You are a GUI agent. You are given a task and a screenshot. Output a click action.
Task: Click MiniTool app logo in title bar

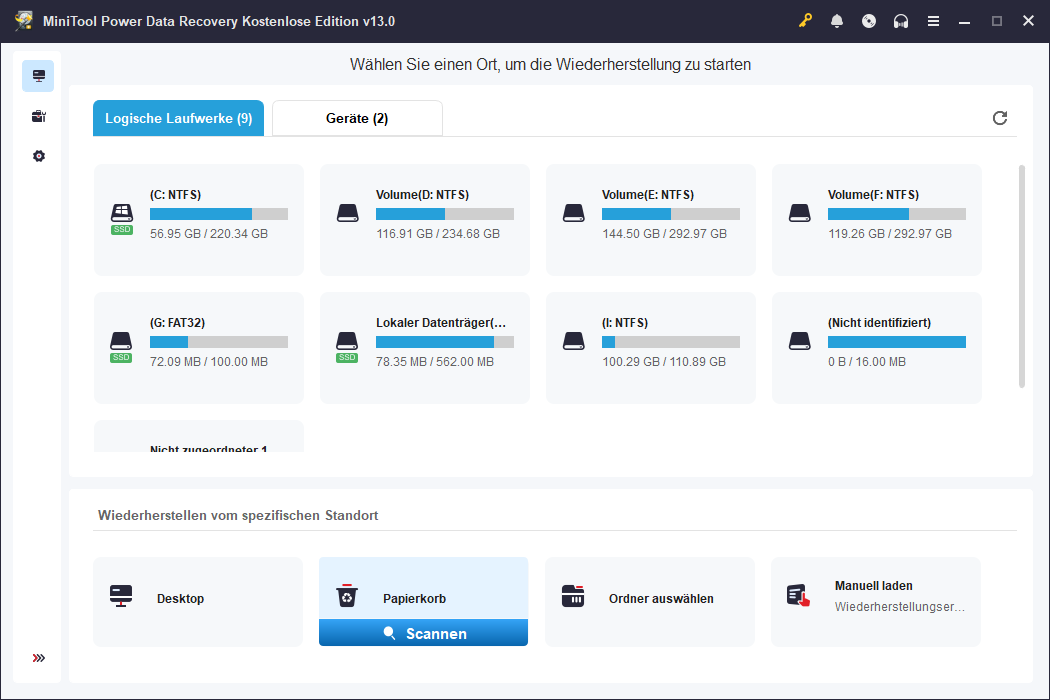pos(24,21)
